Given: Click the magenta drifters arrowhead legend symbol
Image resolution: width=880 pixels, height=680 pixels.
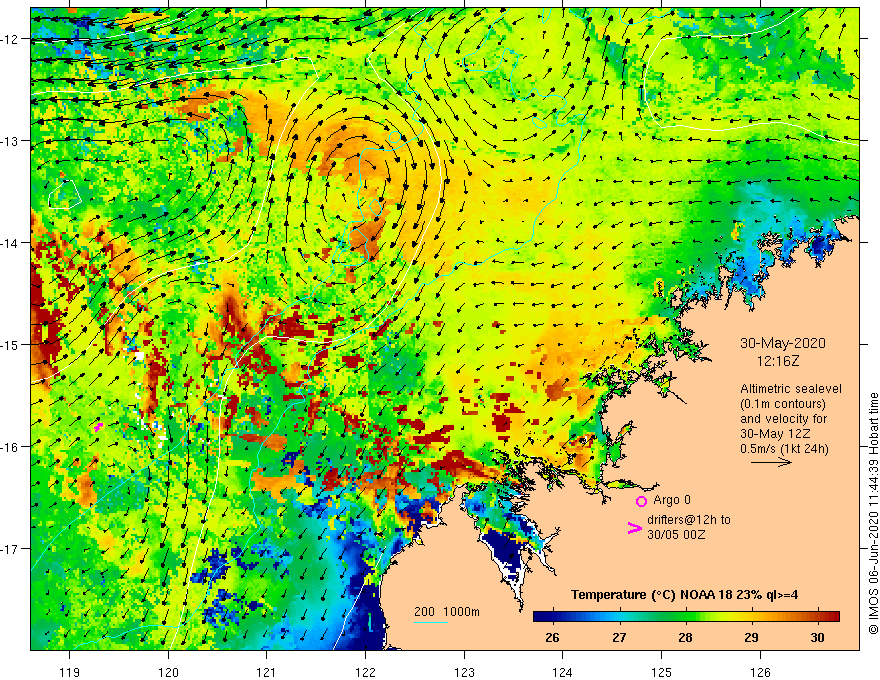Looking at the screenshot, I should (634, 528).
